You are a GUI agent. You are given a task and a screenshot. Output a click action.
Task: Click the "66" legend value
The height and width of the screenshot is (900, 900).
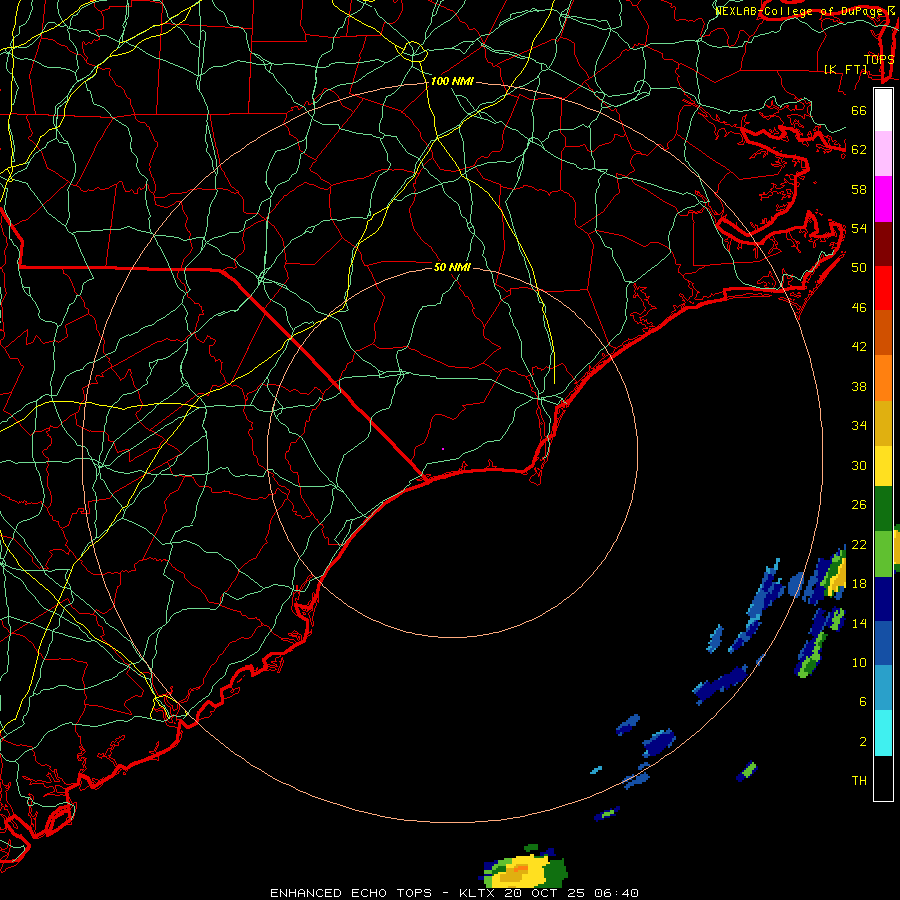[x=859, y=110]
